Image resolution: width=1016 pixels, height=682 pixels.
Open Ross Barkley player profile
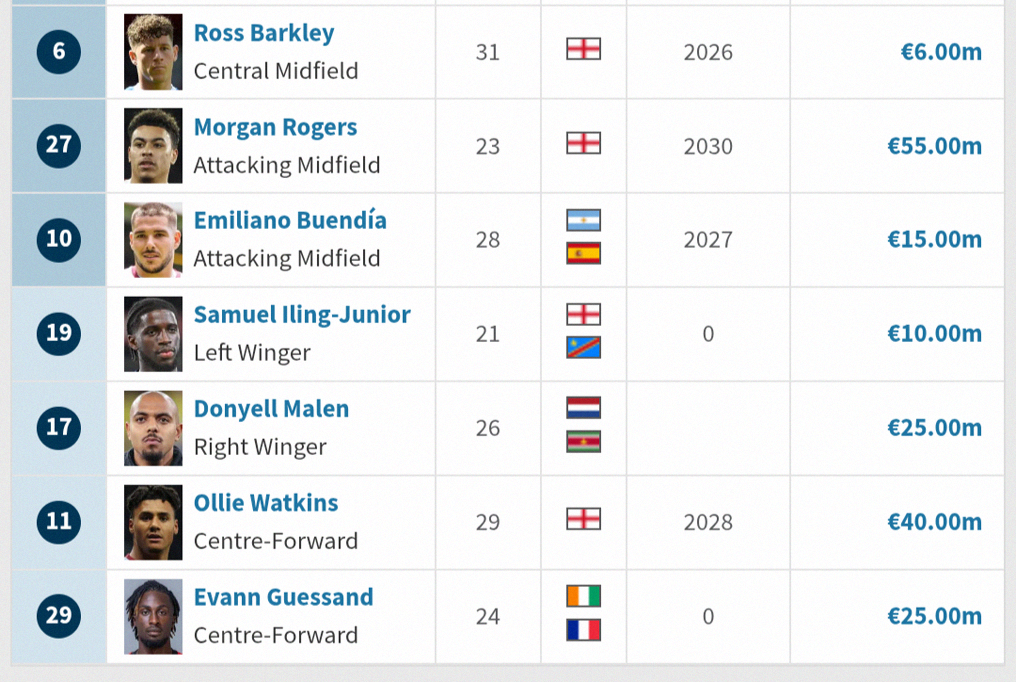[264, 32]
